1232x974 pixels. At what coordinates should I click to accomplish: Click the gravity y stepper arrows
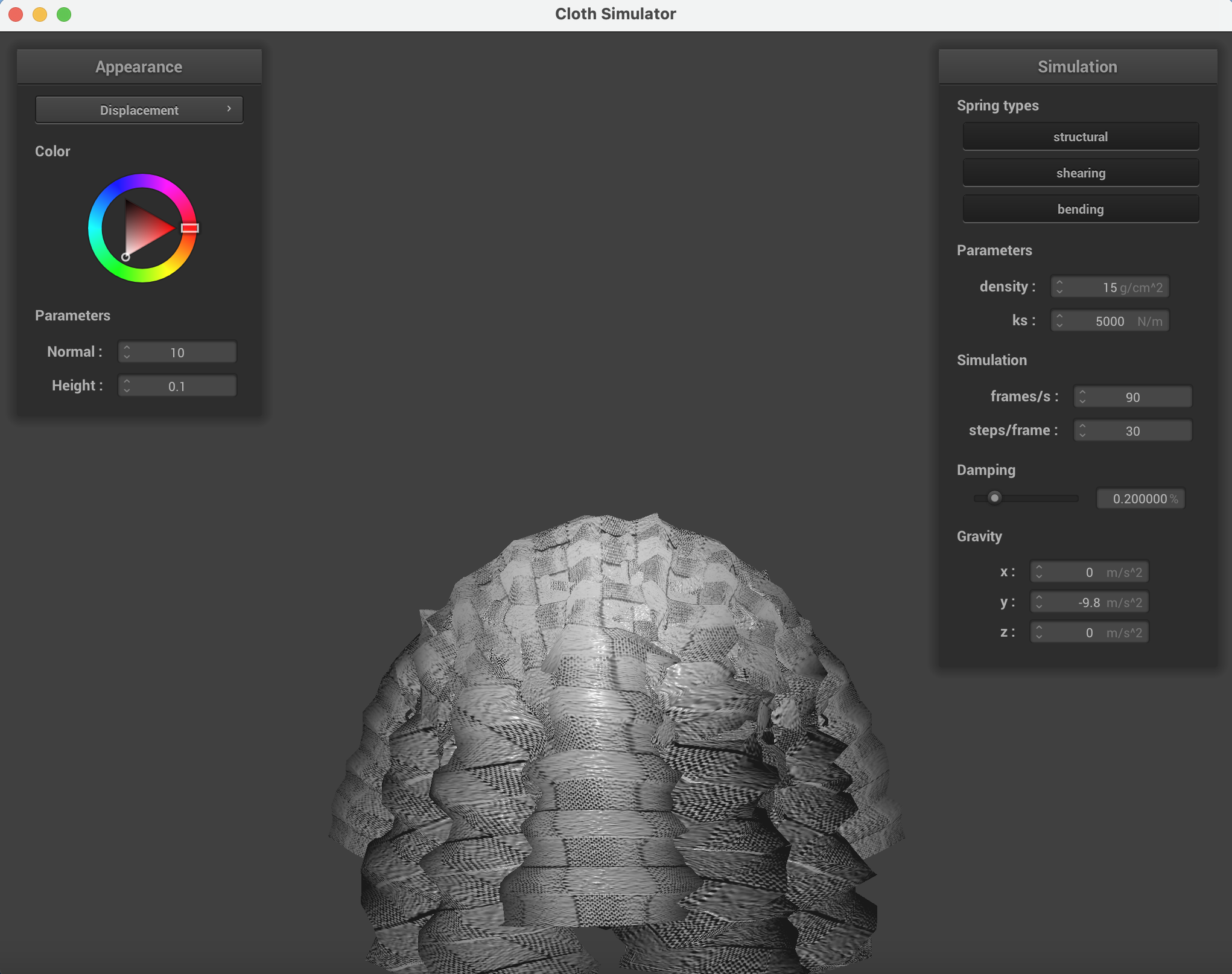tap(1039, 602)
